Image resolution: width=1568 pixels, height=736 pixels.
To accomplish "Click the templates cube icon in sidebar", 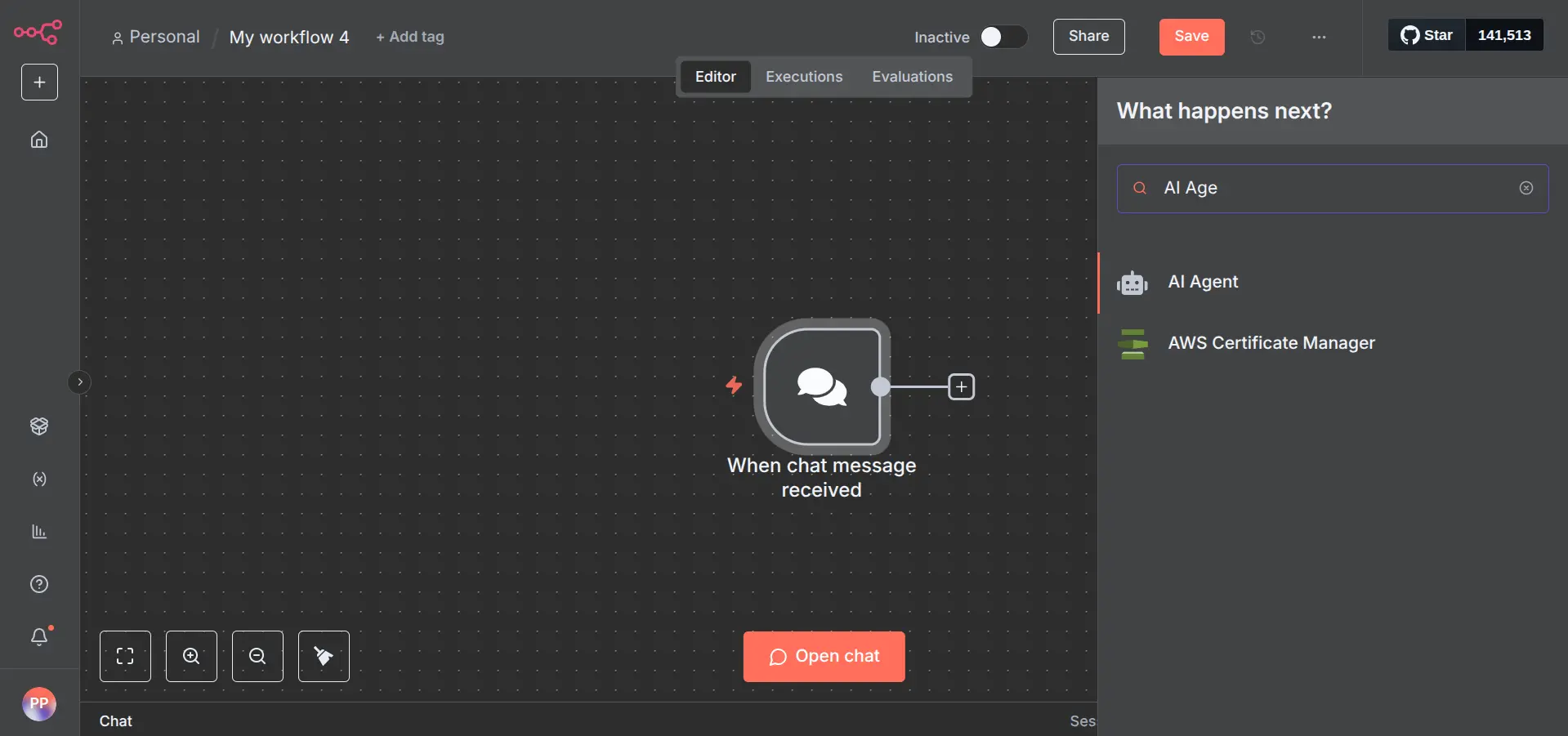I will coord(39,426).
